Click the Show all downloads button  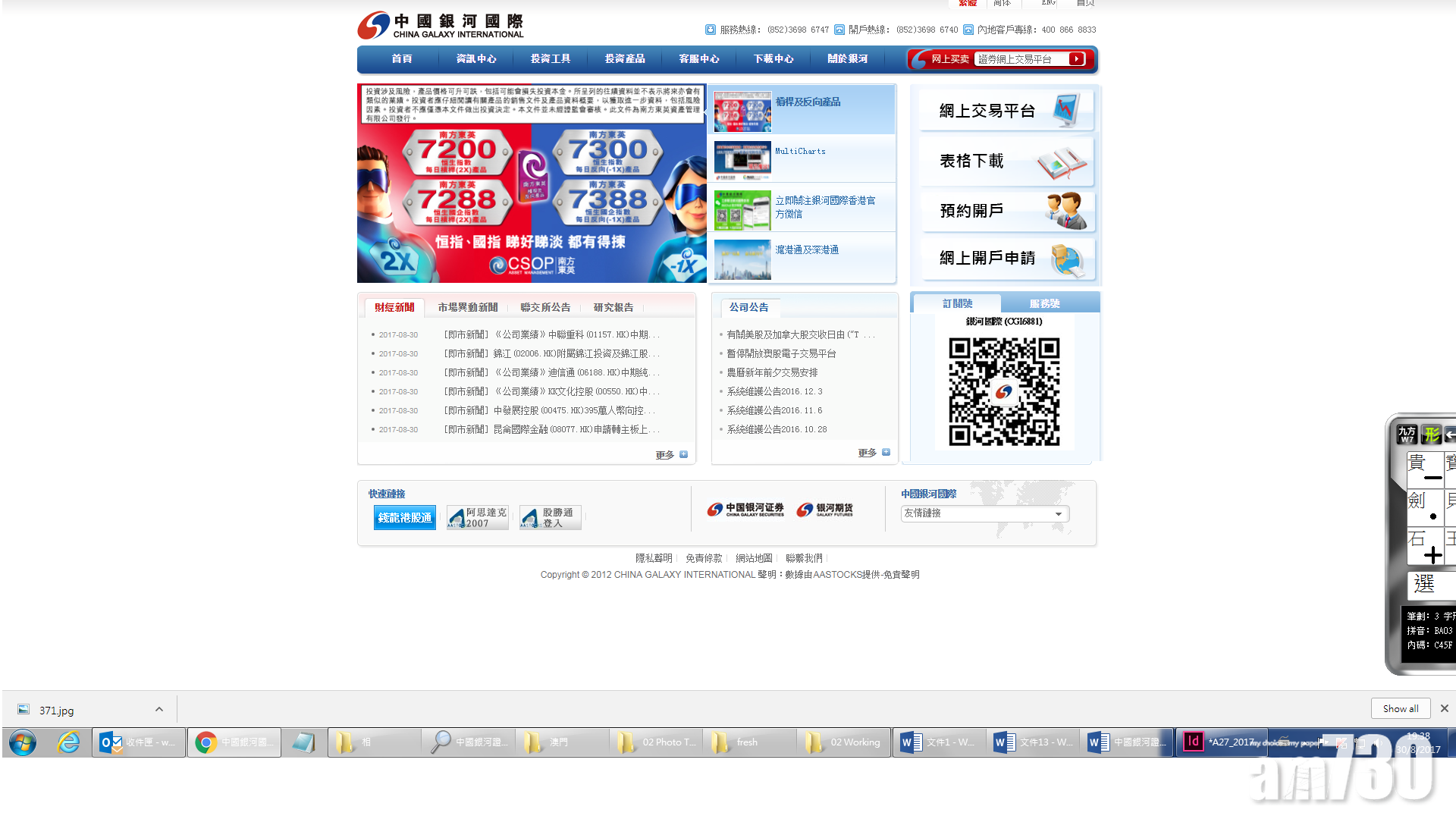(1400, 708)
